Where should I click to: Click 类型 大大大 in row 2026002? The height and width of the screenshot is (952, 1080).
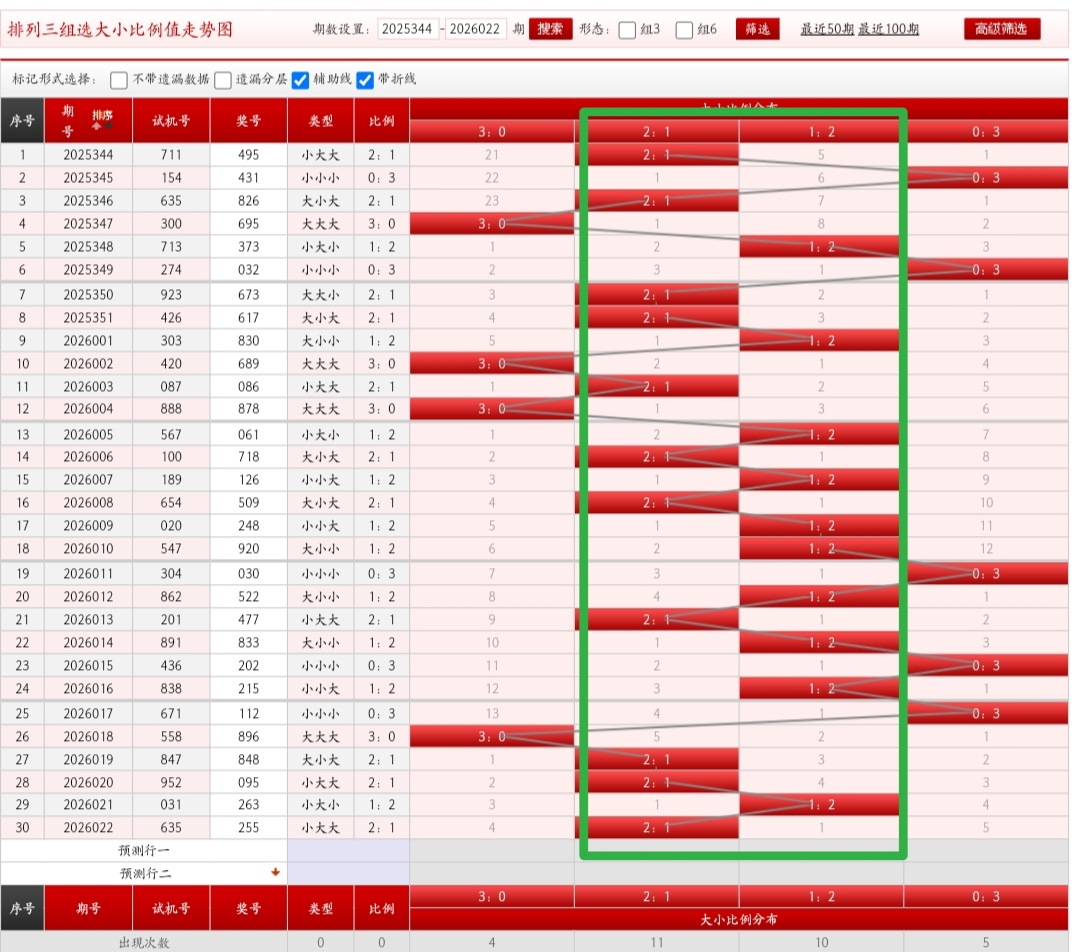(x=321, y=364)
